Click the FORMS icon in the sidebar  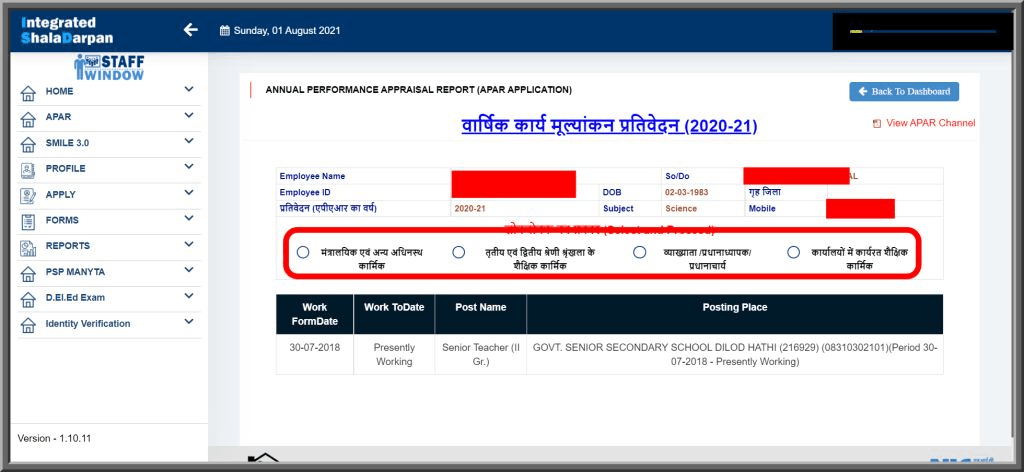tap(28, 221)
